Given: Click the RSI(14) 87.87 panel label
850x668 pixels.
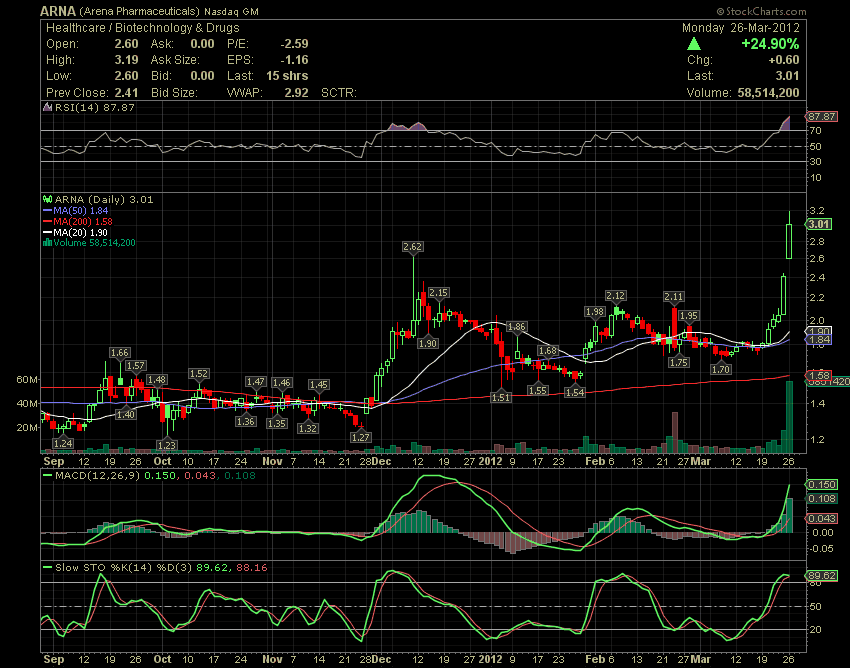Looking at the screenshot, I should pos(95,107).
